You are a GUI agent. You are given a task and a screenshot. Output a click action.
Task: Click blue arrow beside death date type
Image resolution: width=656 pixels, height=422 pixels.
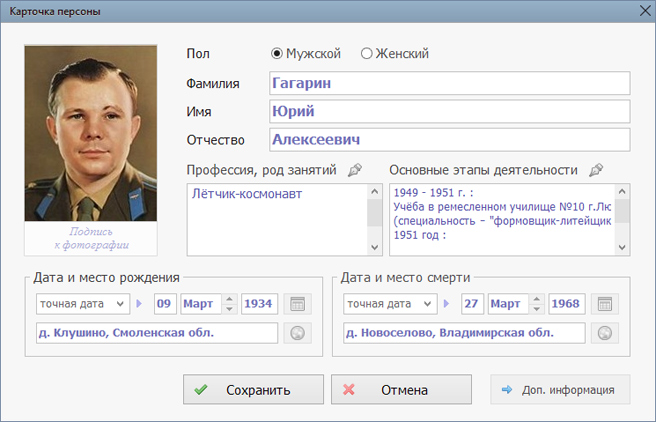[x=446, y=304]
